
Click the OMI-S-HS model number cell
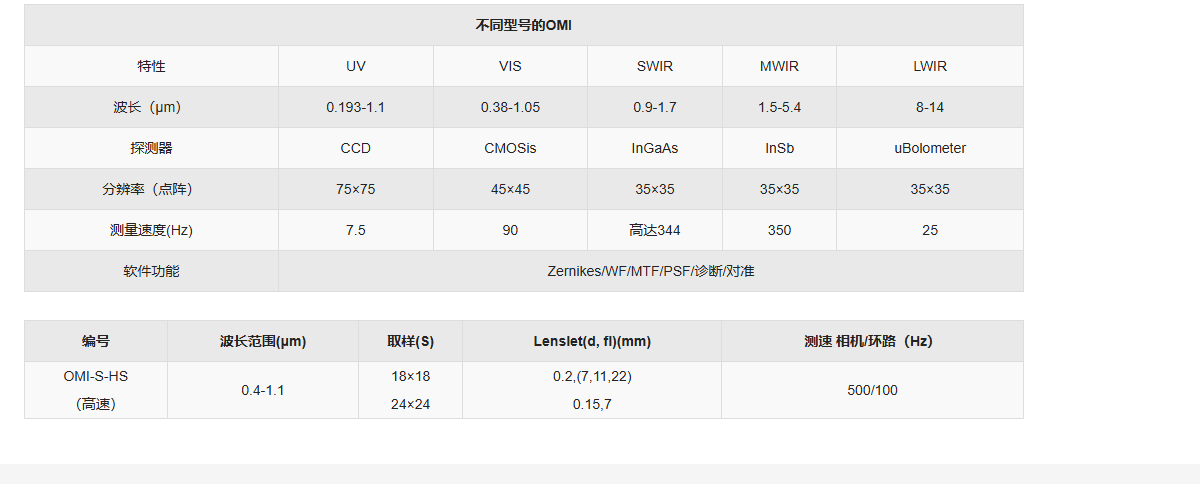point(96,377)
